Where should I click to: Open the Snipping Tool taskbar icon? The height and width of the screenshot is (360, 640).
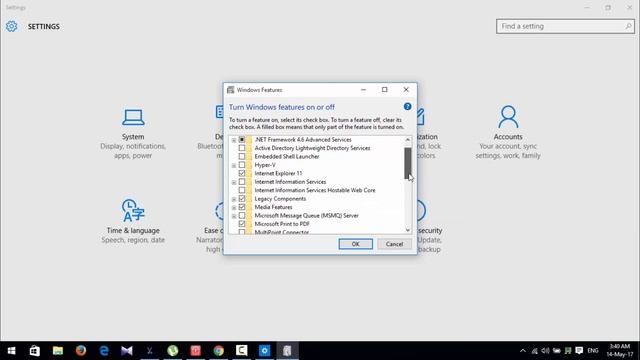(150, 351)
